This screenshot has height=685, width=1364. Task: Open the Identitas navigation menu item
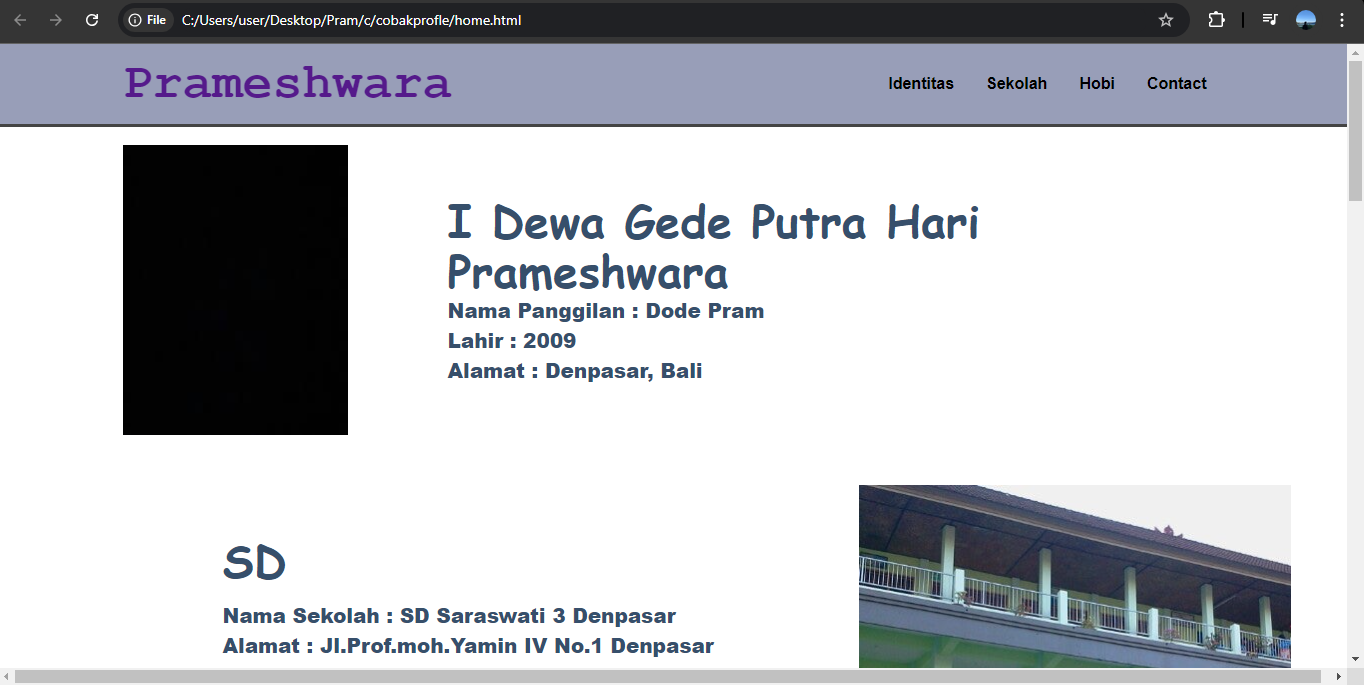coord(921,84)
